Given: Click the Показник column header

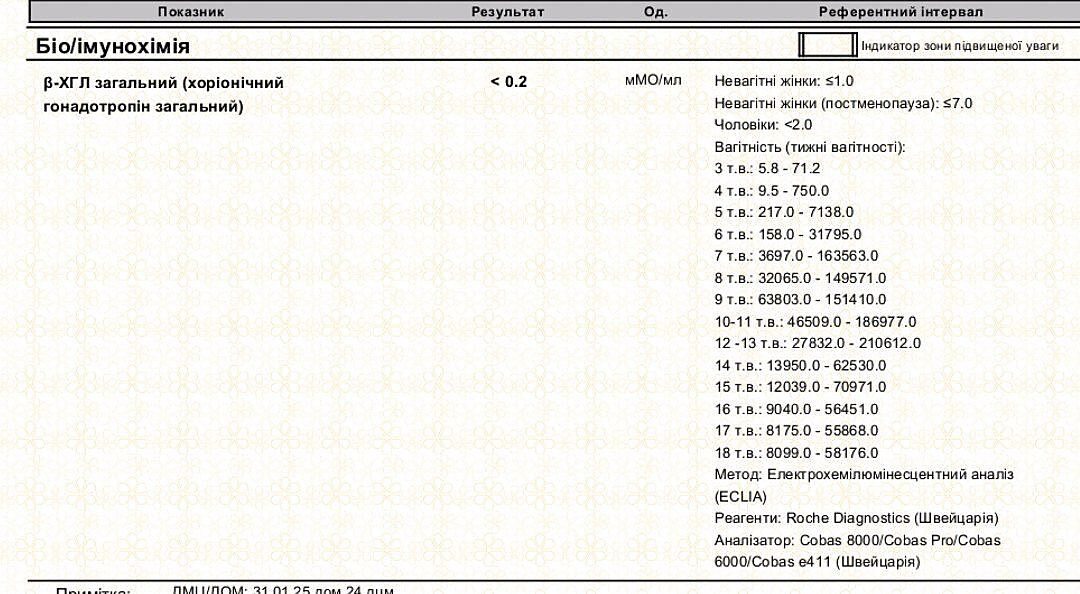Looking at the screenshot, I should coord(190,12).
